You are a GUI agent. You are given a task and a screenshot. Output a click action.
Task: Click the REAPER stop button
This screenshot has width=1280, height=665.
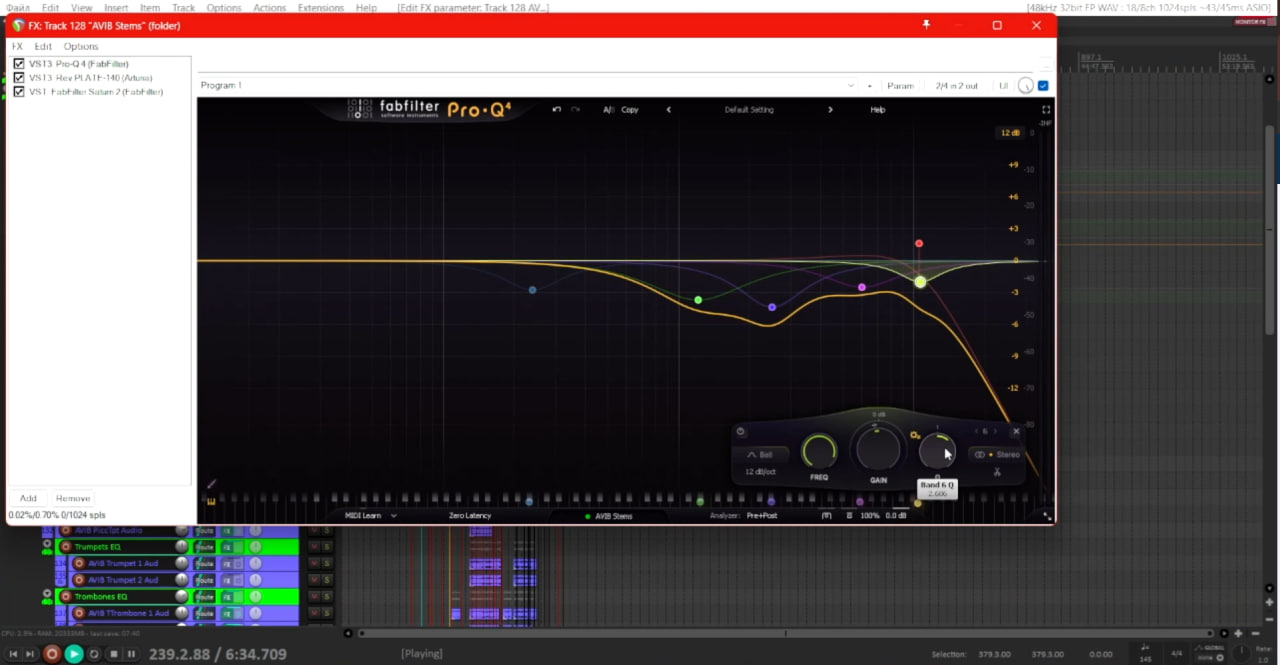pos(113,654)
